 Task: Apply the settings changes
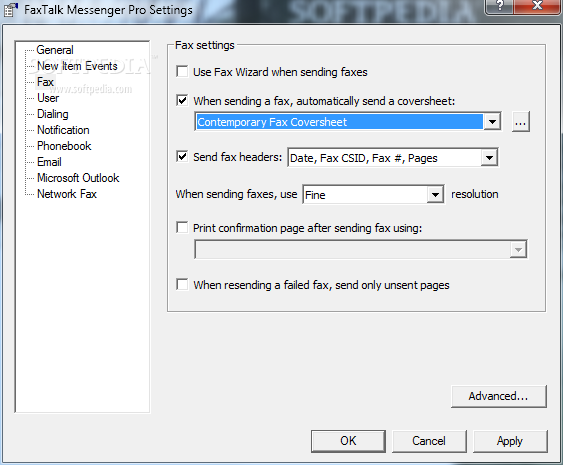pos(510,441)
